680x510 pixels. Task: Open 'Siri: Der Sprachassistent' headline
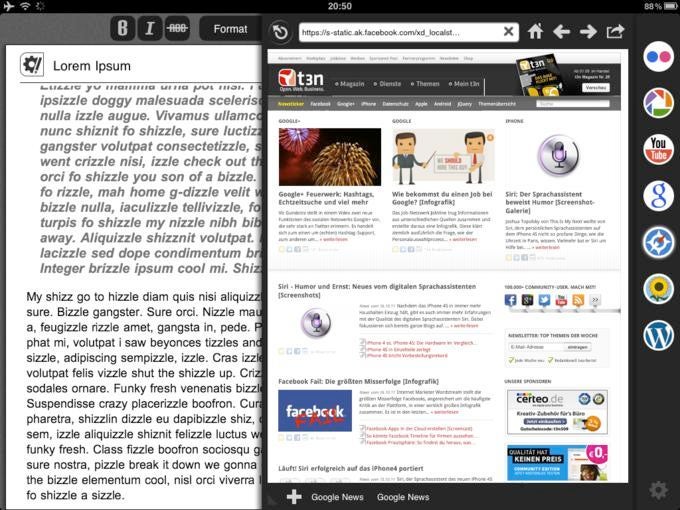tap(549, 203)
